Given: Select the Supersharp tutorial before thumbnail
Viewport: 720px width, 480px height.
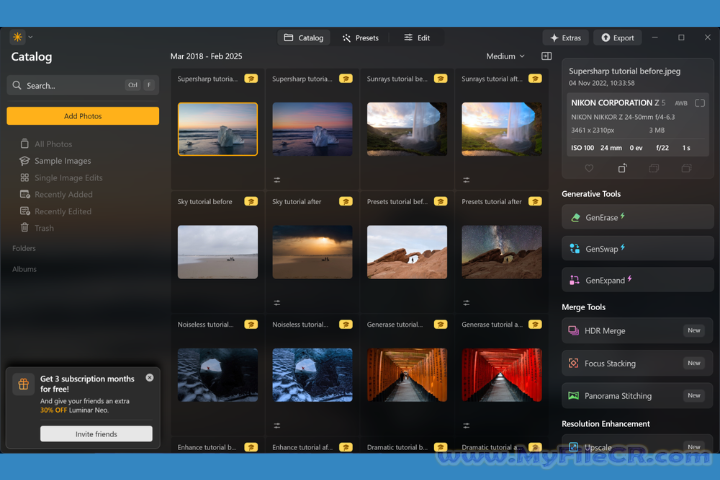Looking at the screenshot, I should (x=218, y=129).
